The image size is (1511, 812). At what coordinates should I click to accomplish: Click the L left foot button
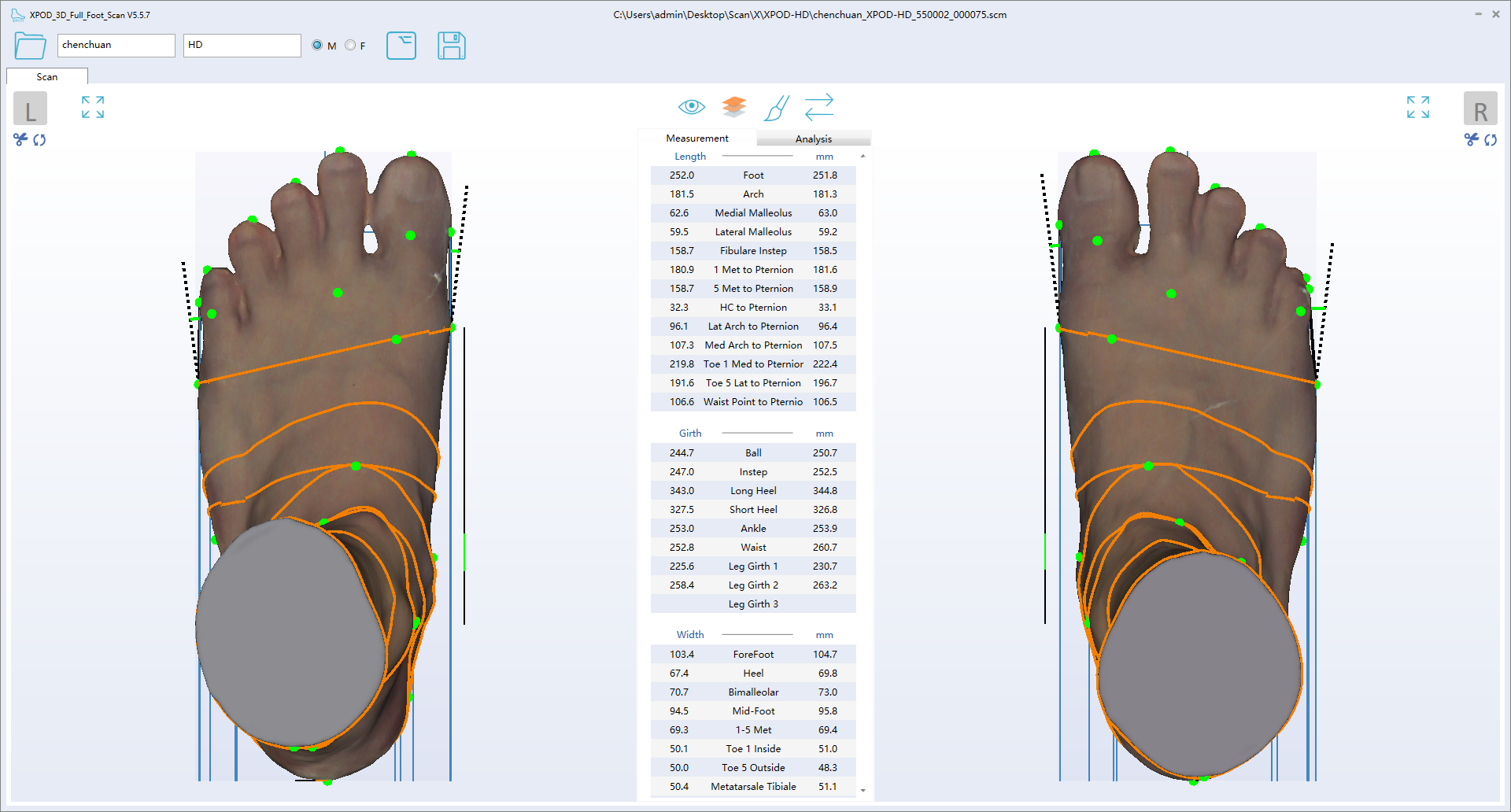click(x=30, y=109)
